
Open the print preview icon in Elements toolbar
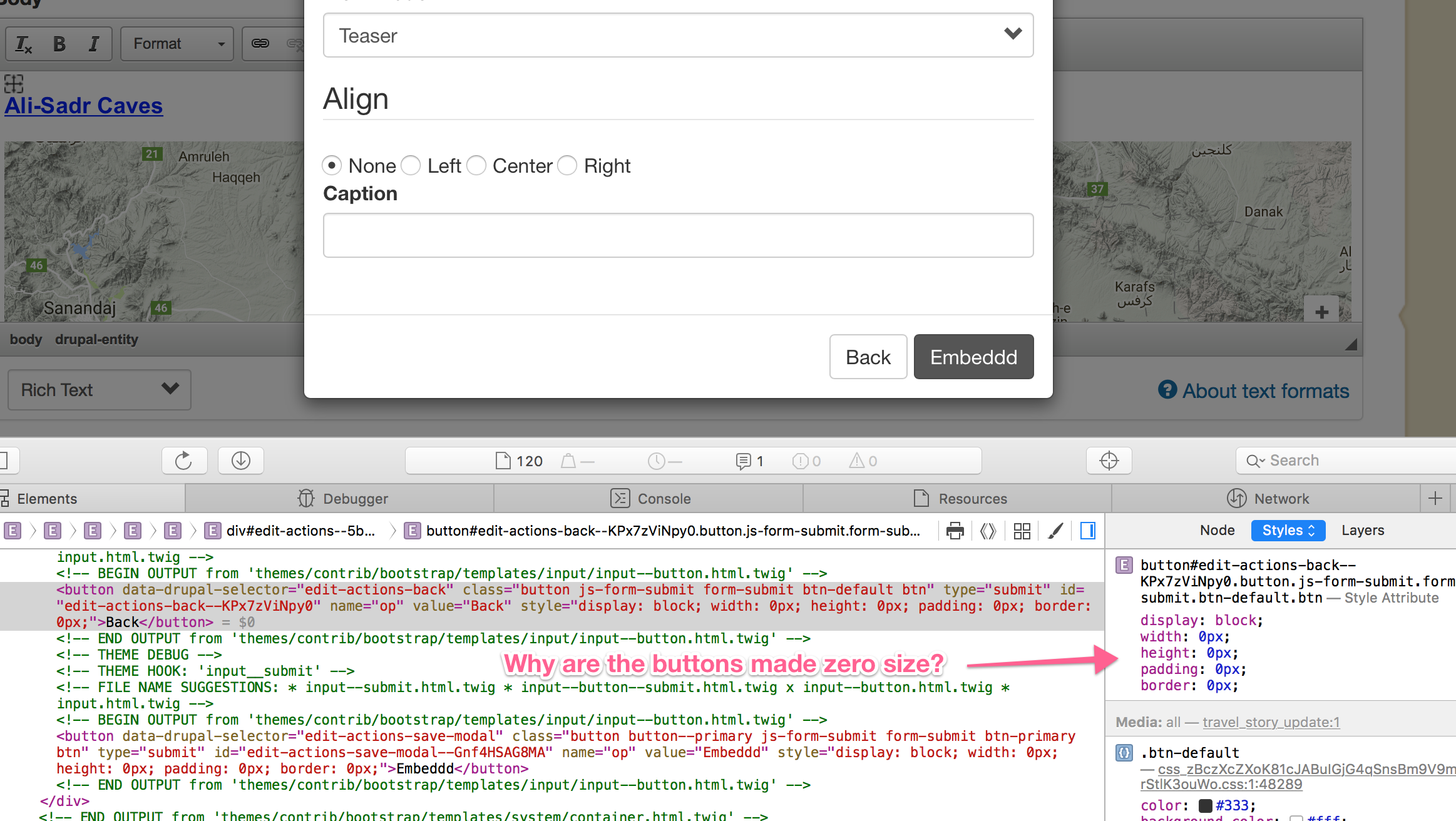955,531
